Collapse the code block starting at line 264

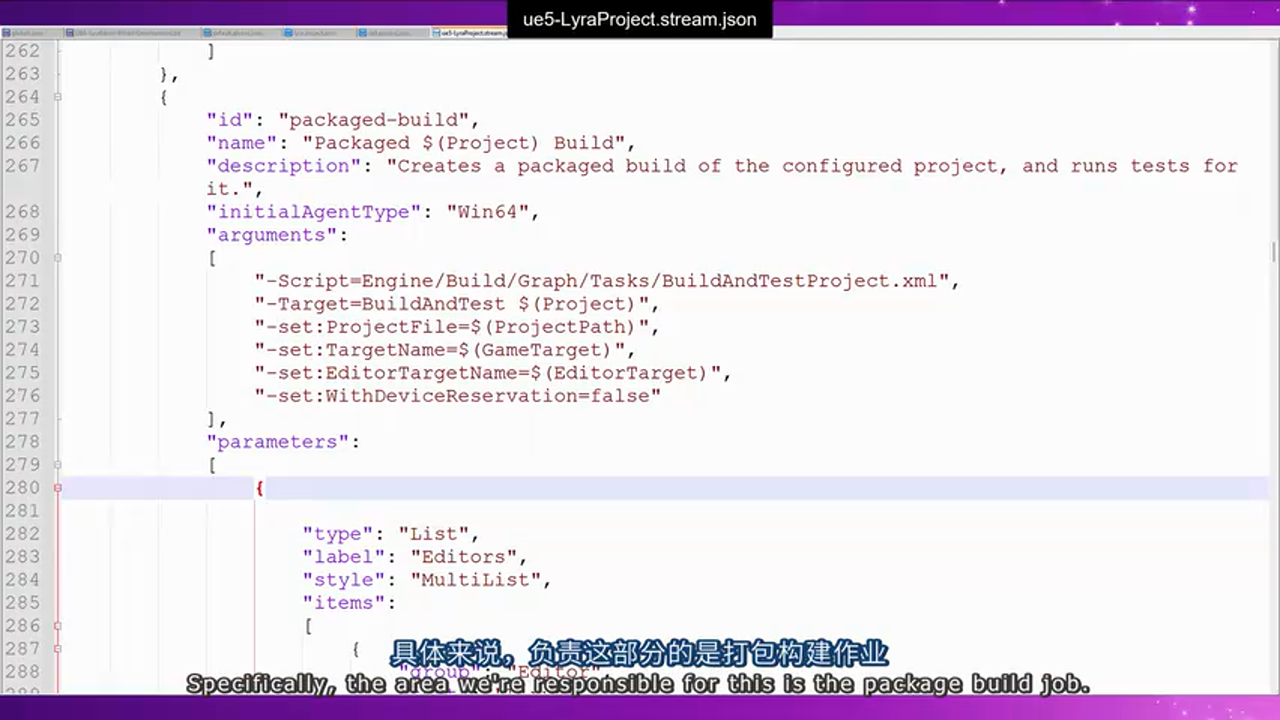57,96
